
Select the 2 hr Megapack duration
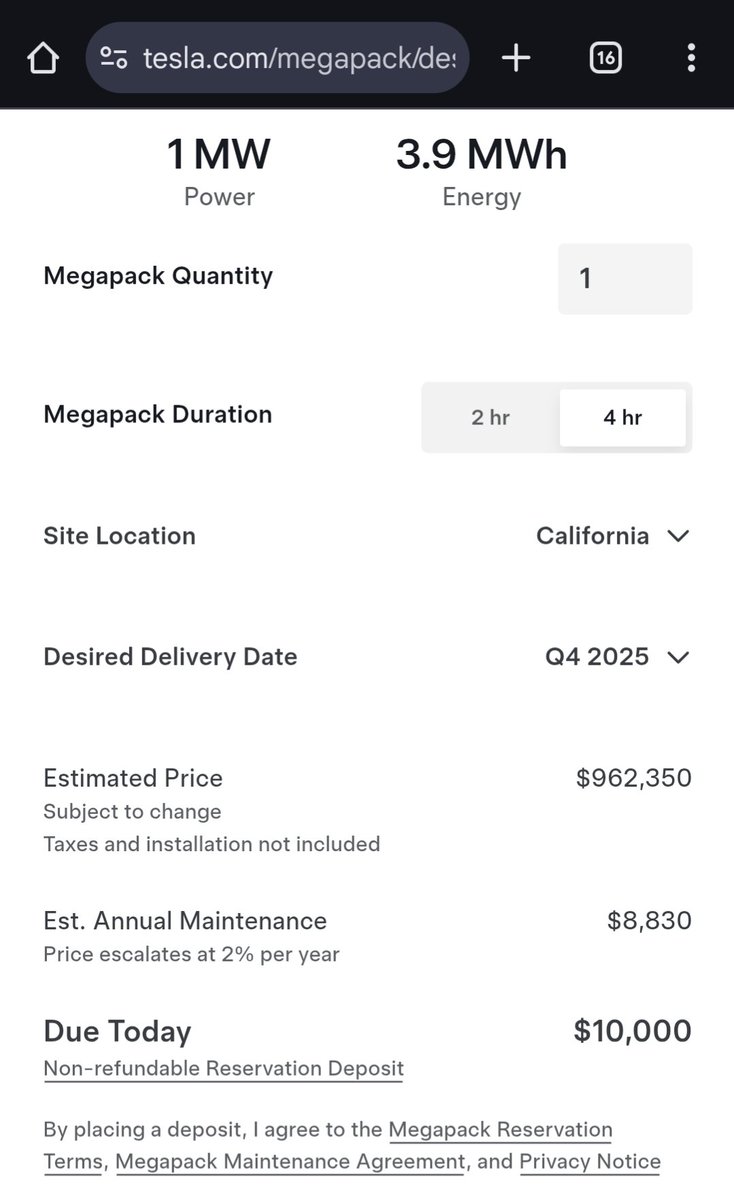coord(490,417)
